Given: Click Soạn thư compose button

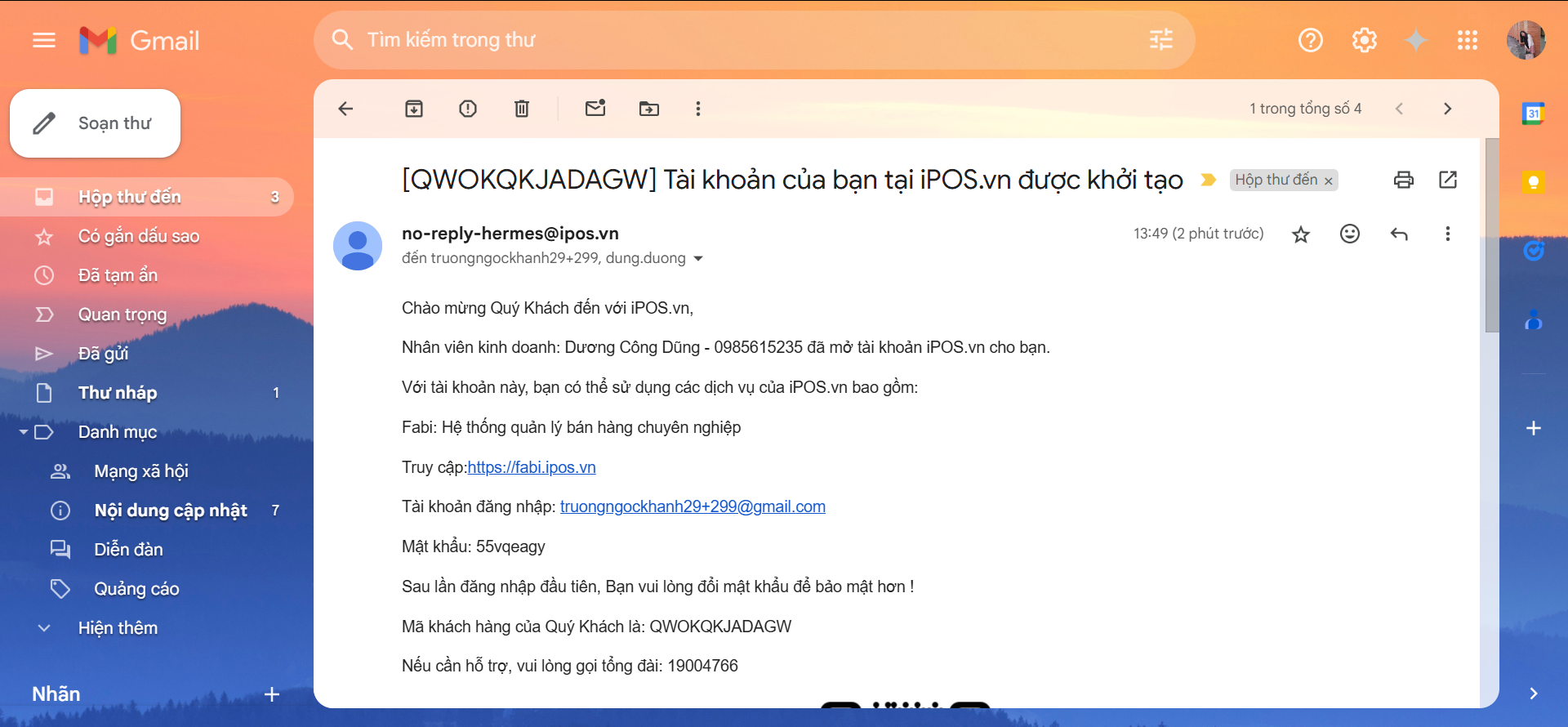Looking at the screenshot, I should (x=95, y=123).
